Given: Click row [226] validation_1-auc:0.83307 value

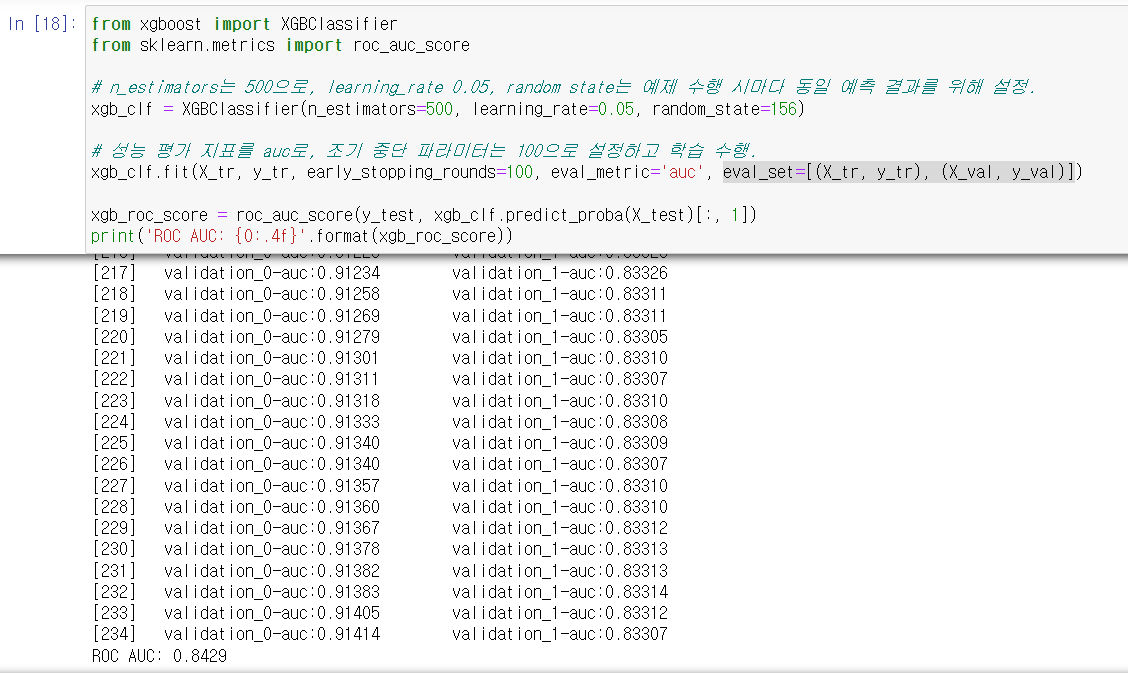Looking at the screenshot, I should click(x=560, y=464).
